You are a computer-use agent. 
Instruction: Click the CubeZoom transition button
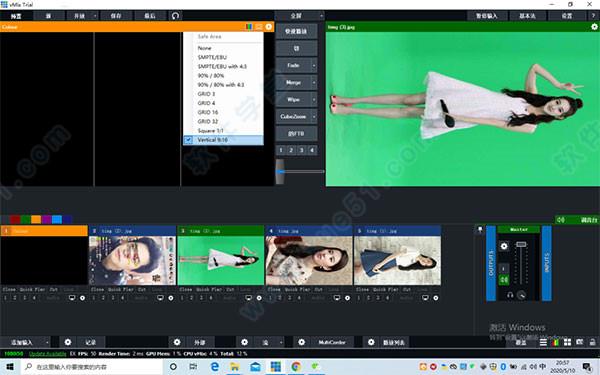point(293,116)
